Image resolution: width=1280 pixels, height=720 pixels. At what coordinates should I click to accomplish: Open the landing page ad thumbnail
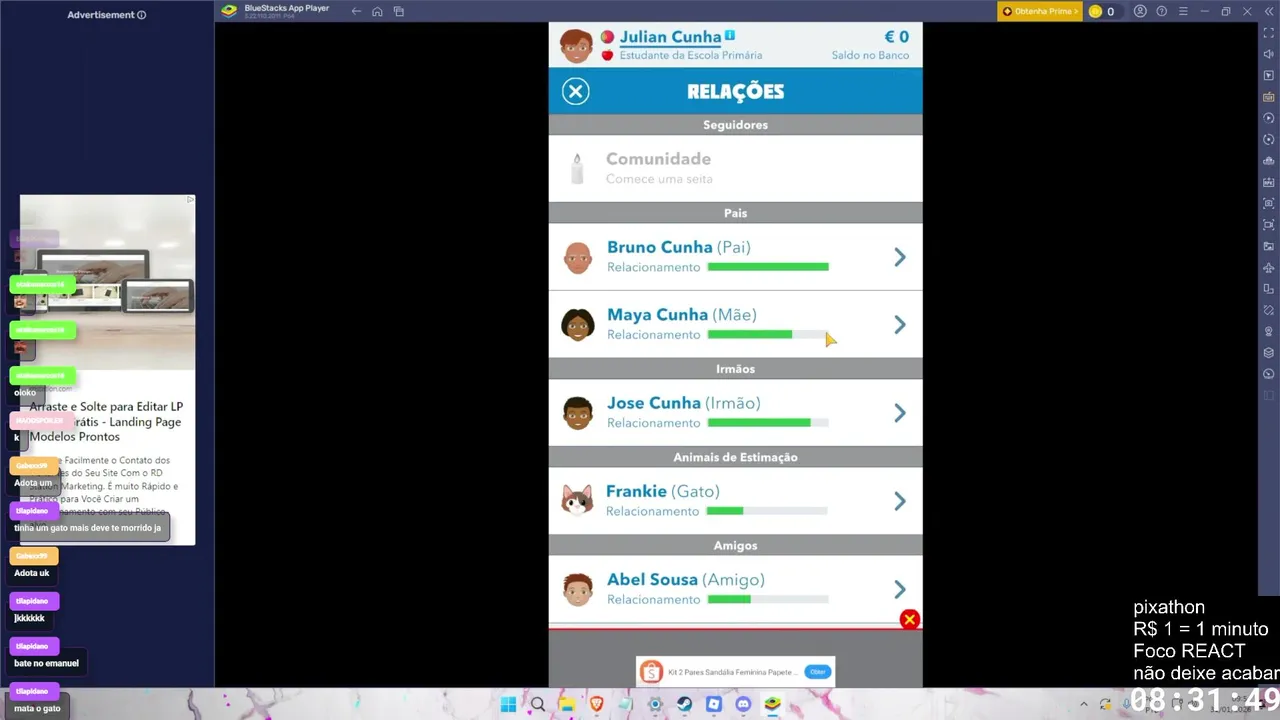(x=107, y=283)
